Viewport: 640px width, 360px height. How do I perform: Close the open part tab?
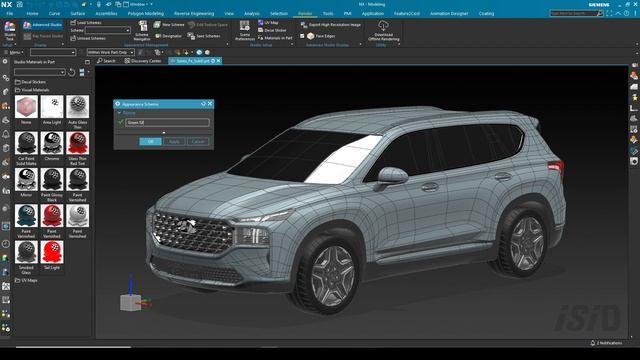(219, 61)
